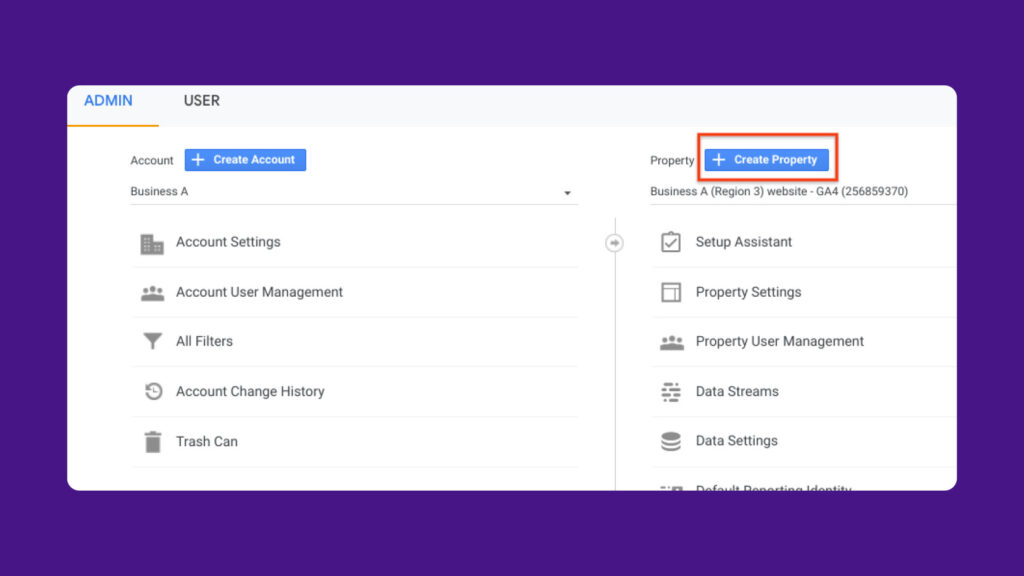Click the Create Property button
This screenshot has height=576, width=1024.
coord(766,160)
